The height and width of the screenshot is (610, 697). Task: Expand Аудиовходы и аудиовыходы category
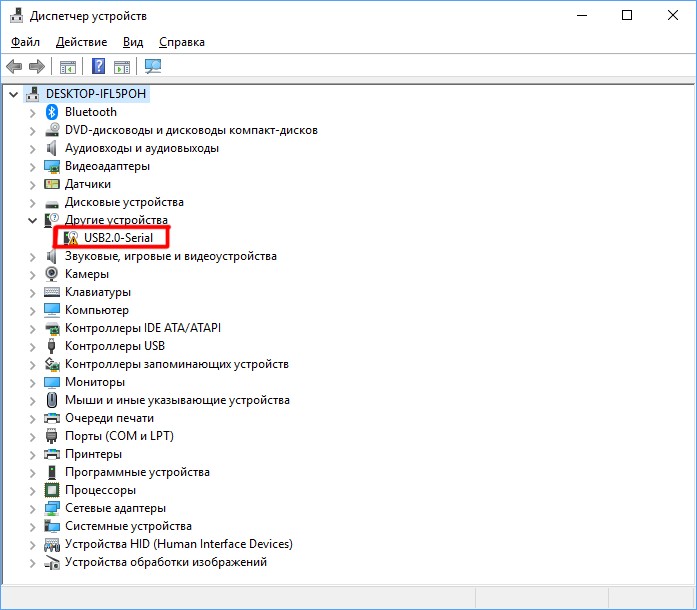point(32,148)
